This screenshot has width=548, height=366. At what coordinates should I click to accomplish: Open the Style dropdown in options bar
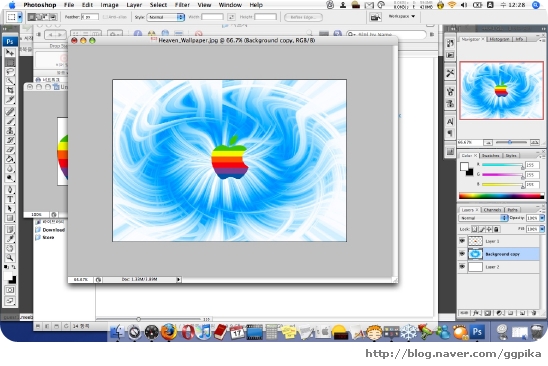pyautogui.click(x=165, y=17)
